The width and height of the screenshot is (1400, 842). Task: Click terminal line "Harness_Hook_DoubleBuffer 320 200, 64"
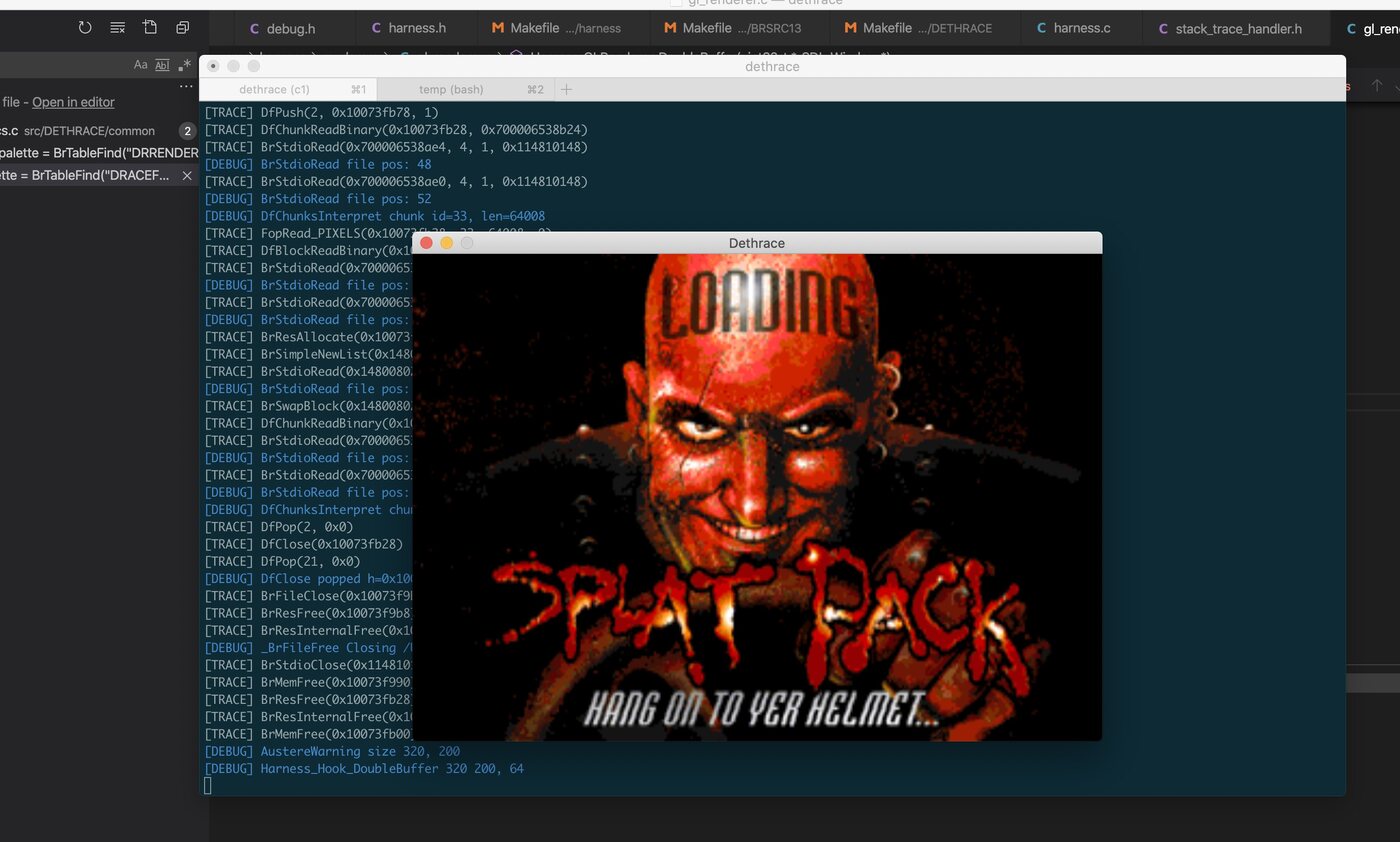tap(364, 768)
